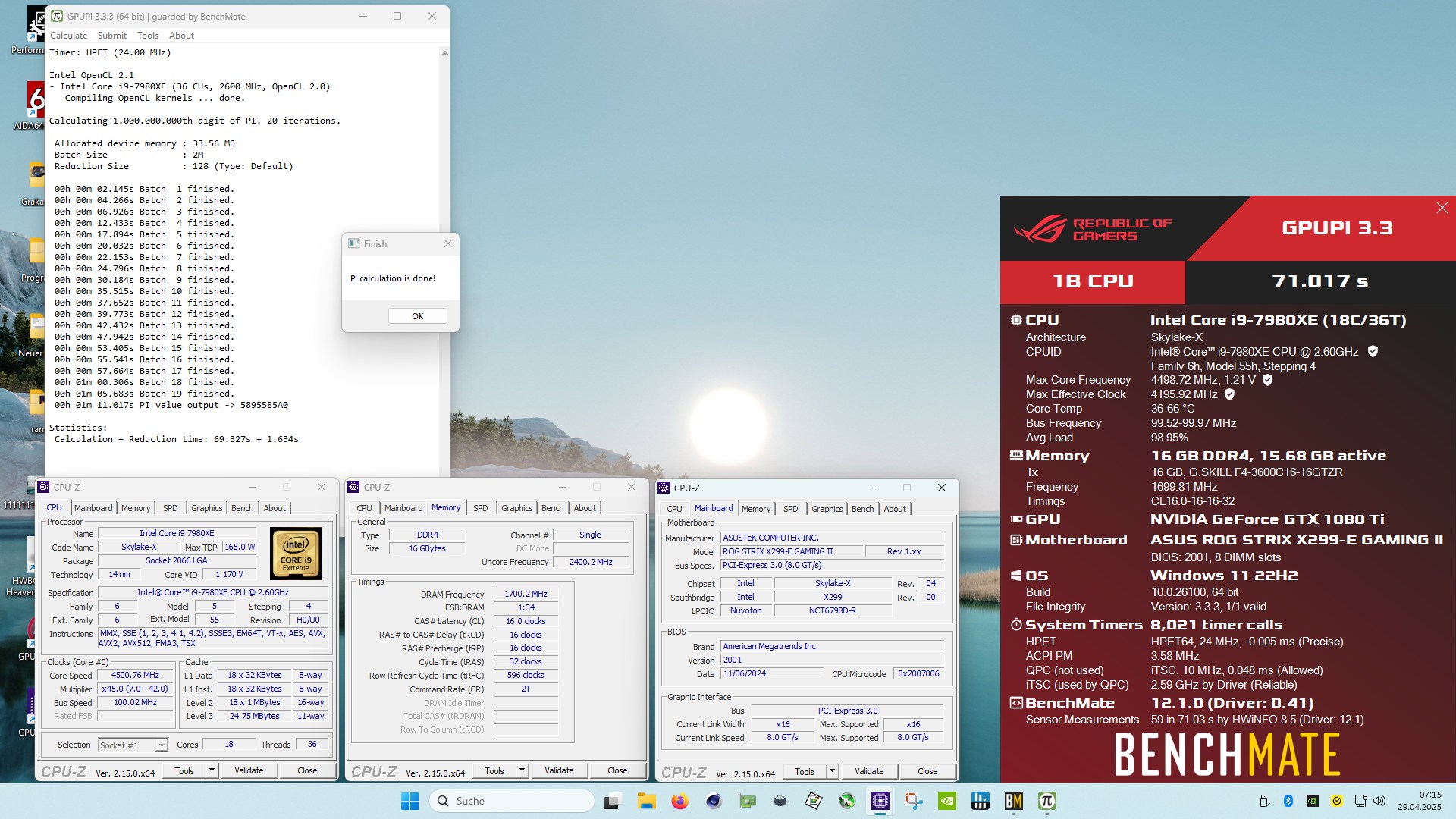Screen dimensions: 1456x819
Task: Expand Tools dropdown arrow in middle CPU-Z
Action: point(522,770)
